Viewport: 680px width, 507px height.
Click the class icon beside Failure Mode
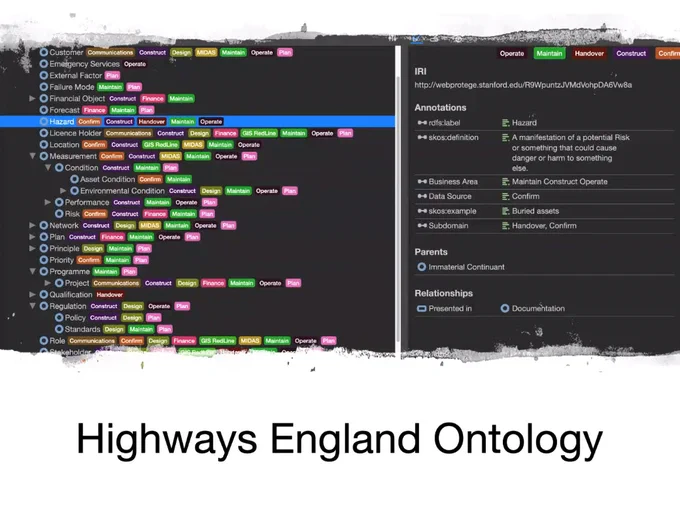(44, 87)
